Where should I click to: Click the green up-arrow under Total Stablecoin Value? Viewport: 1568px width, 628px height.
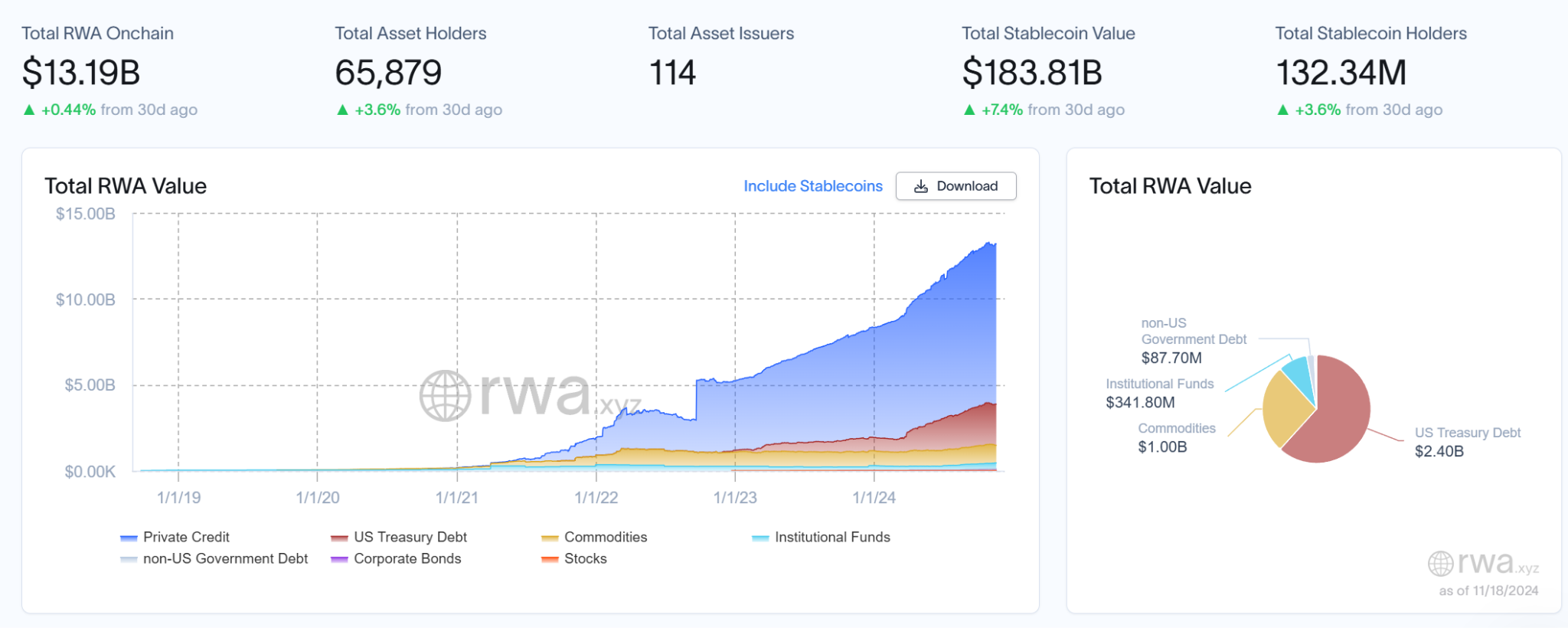point(969,110)
